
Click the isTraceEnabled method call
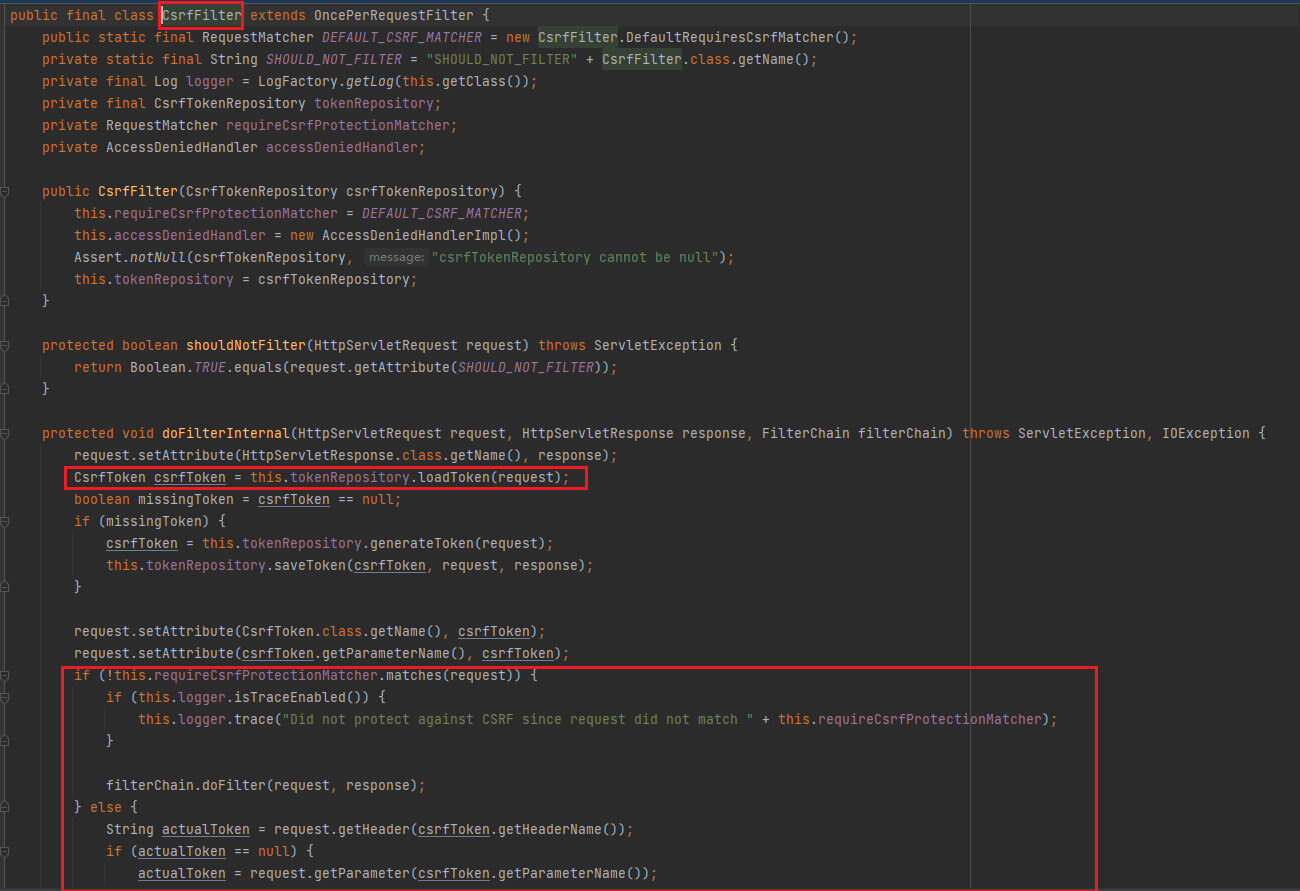(x=290, y=697)
